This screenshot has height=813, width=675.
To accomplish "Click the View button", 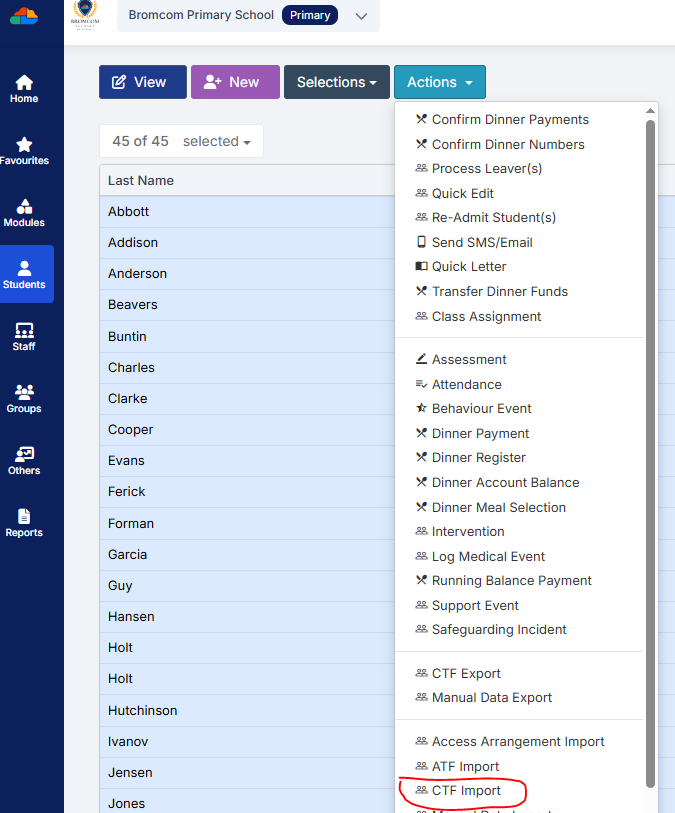I will 142,82.
